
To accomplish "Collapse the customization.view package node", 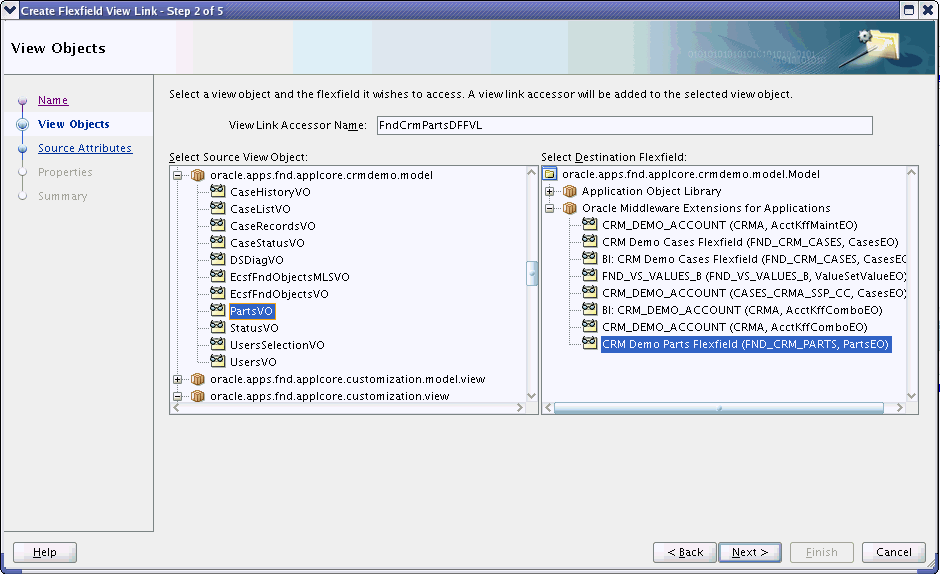I will pos(177,396).
